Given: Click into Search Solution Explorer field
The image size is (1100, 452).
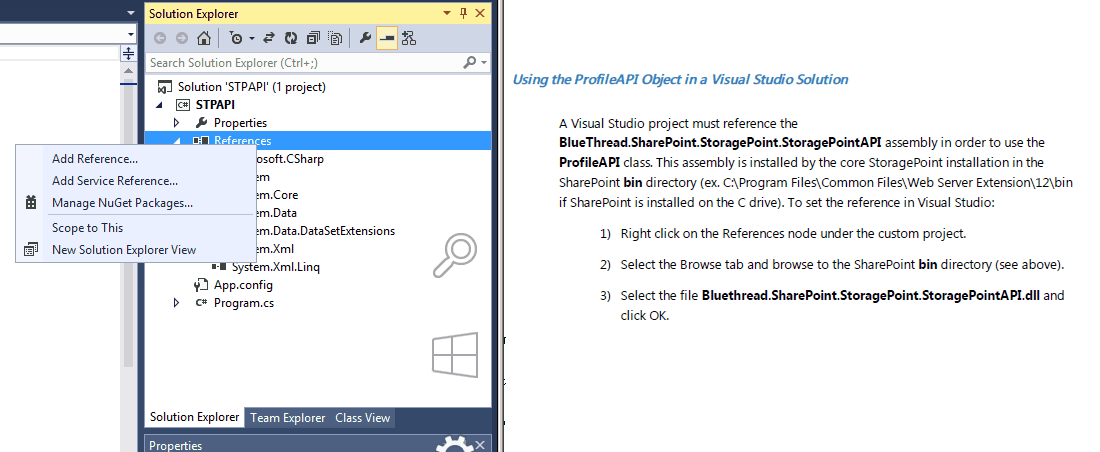Looking at the screenshot, I should pos(304,62).
